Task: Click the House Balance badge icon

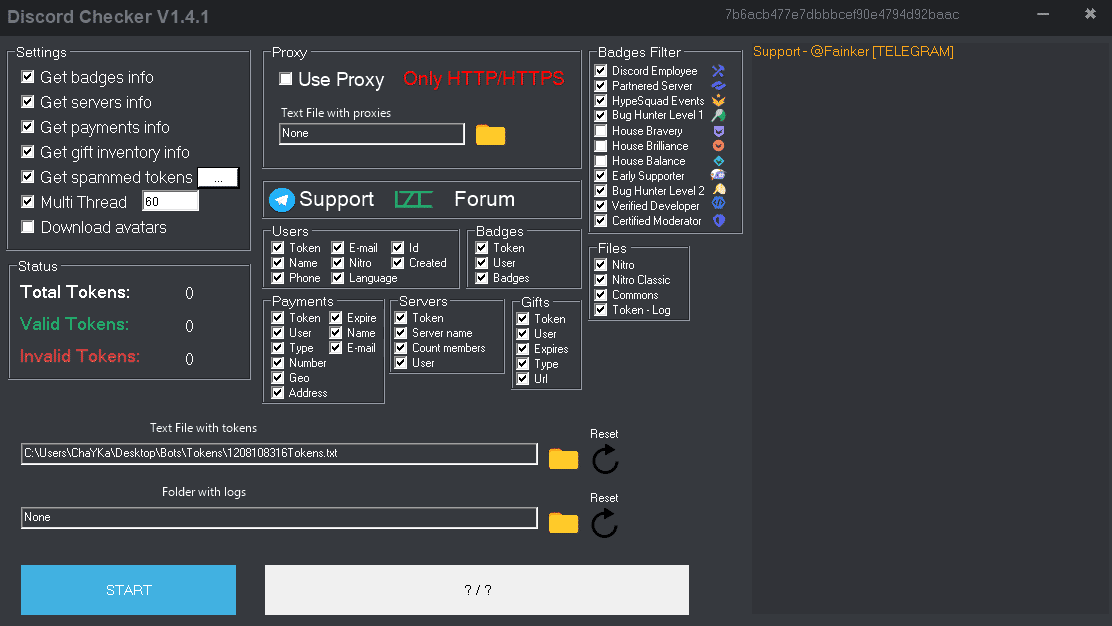Action: coord(718,161)
